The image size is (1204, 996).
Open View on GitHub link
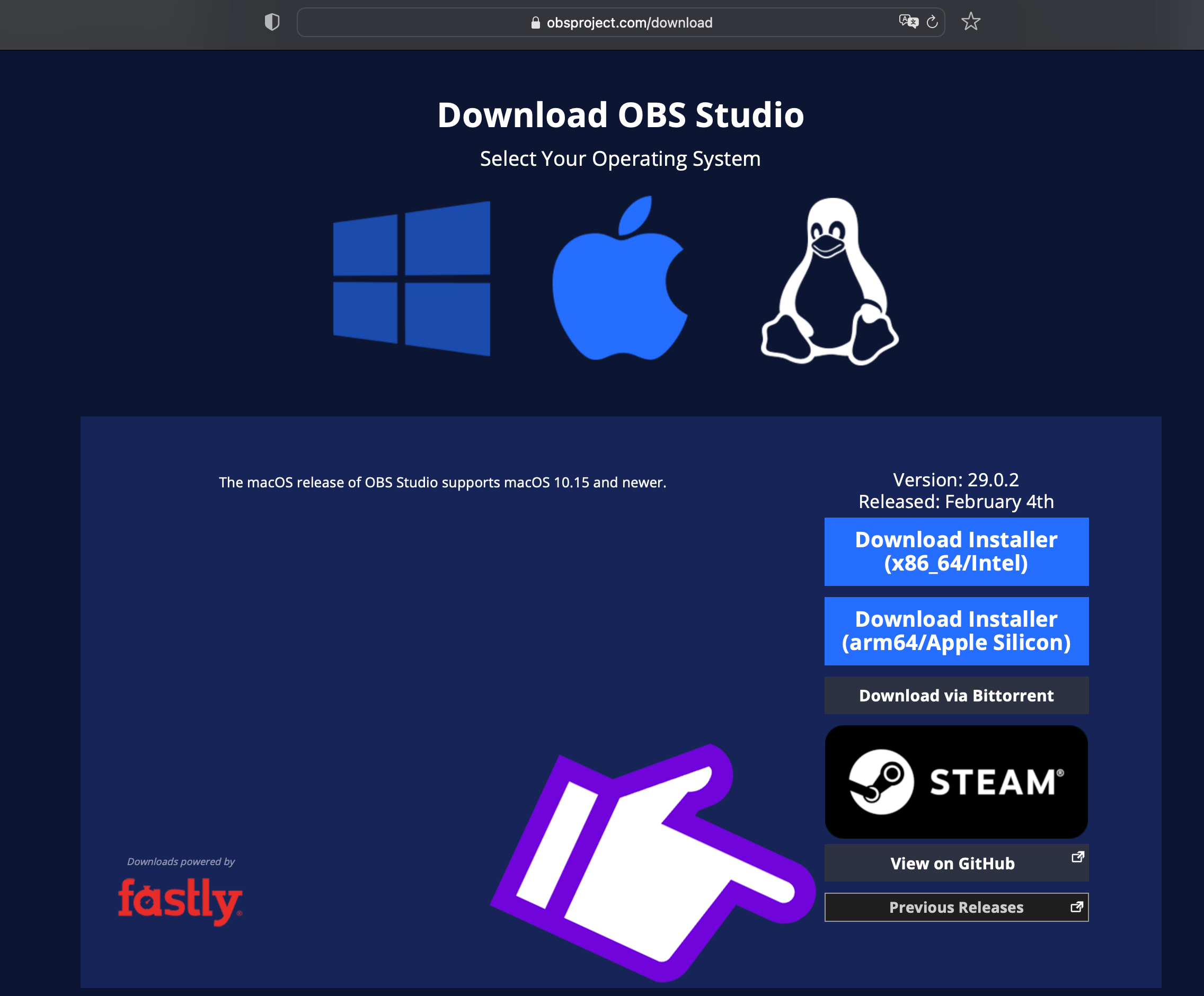click(x=957, y=863)
